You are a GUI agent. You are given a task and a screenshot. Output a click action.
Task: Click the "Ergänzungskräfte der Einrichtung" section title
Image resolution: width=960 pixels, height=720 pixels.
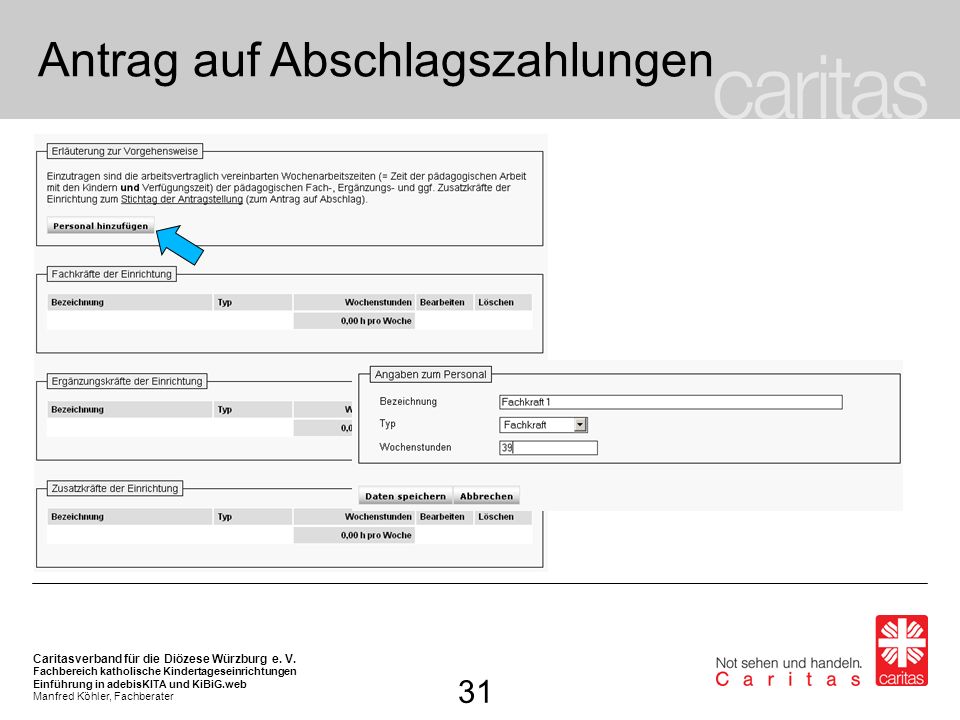pyautogui.click(x=127, y=381)
